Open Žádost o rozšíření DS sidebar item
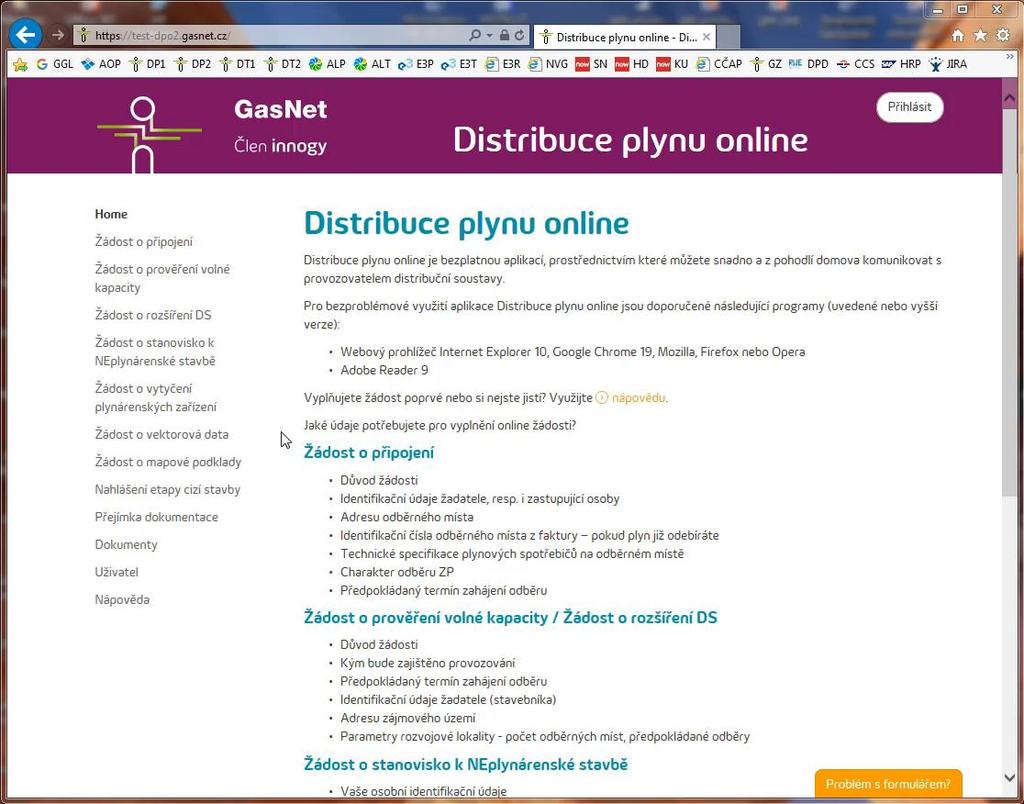This screenshot has width=1024, height=804. pyautogui.click(x=153, y=315)
